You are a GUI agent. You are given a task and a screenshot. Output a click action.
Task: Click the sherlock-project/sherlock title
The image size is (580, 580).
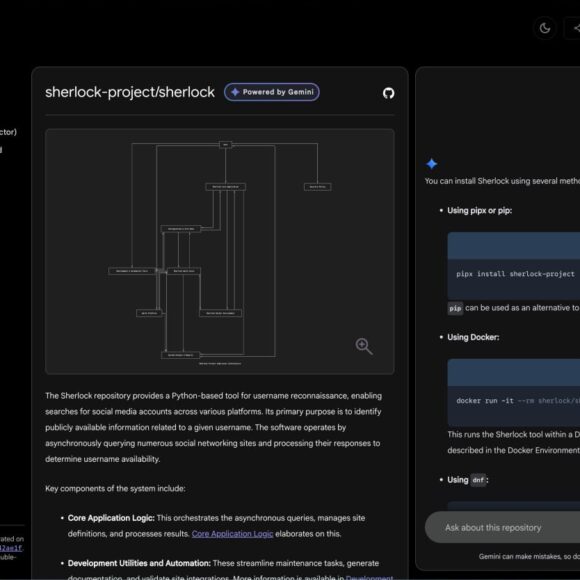(130, 92)
